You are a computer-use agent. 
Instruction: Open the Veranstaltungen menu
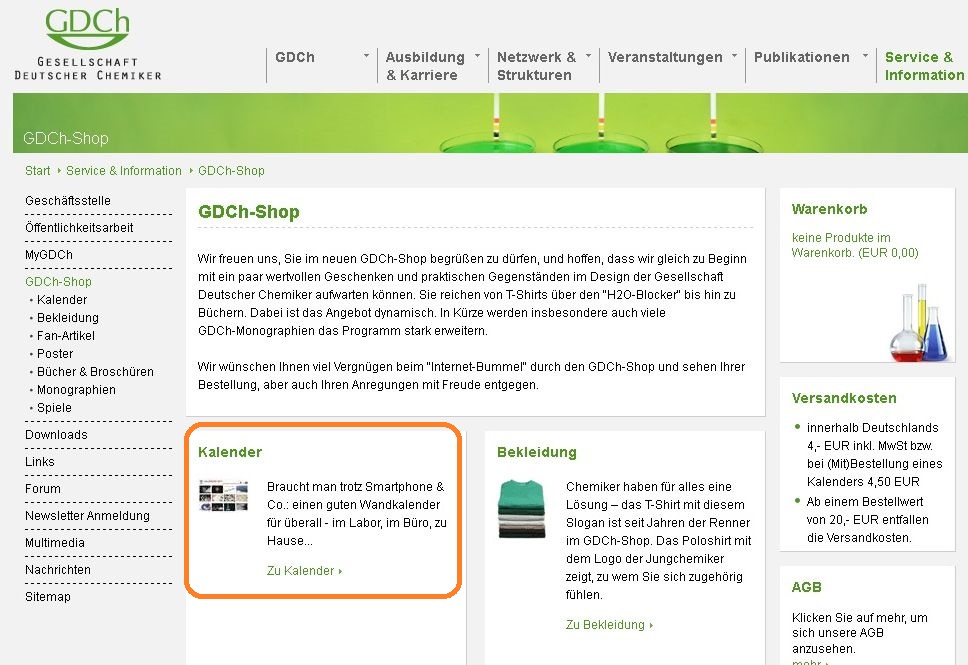click(665, 57)
